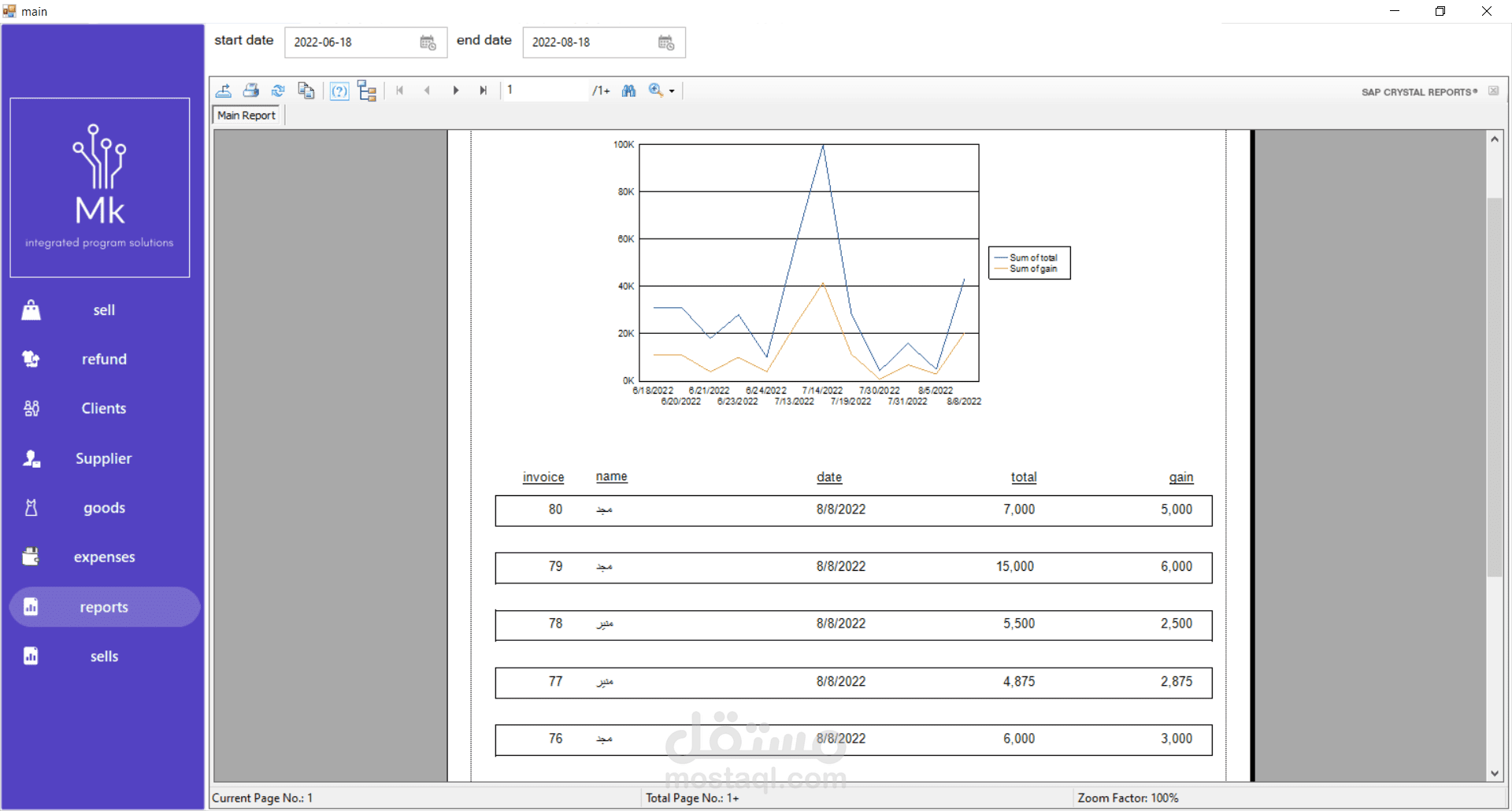Click the "Total Page No.: 1+" status text
This screenshot has width=1512, height=811.
tap(692, 798)
